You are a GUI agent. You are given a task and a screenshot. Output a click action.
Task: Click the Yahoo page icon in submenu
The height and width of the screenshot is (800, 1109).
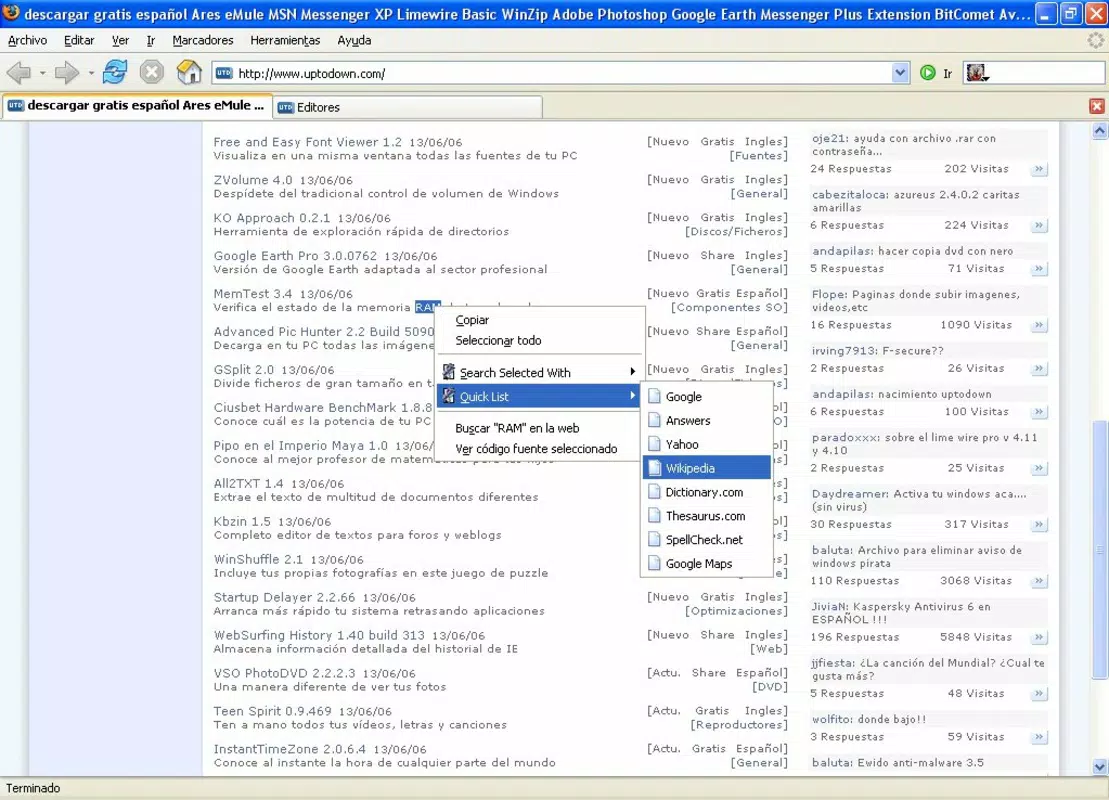(x=654, y=444)
